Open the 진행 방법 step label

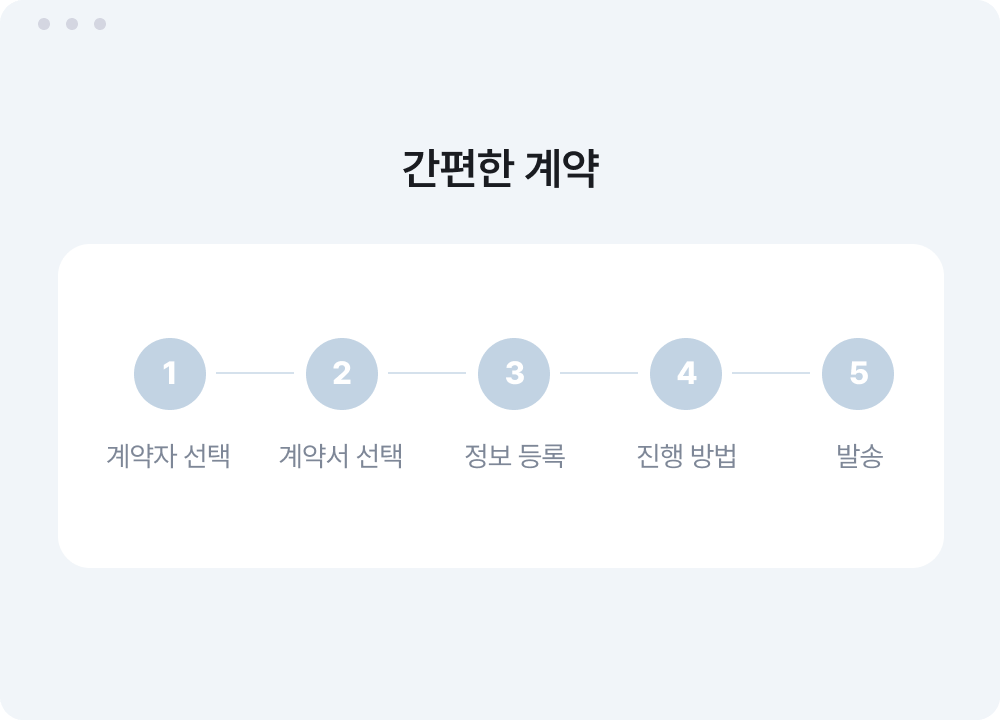click(686, 456)
